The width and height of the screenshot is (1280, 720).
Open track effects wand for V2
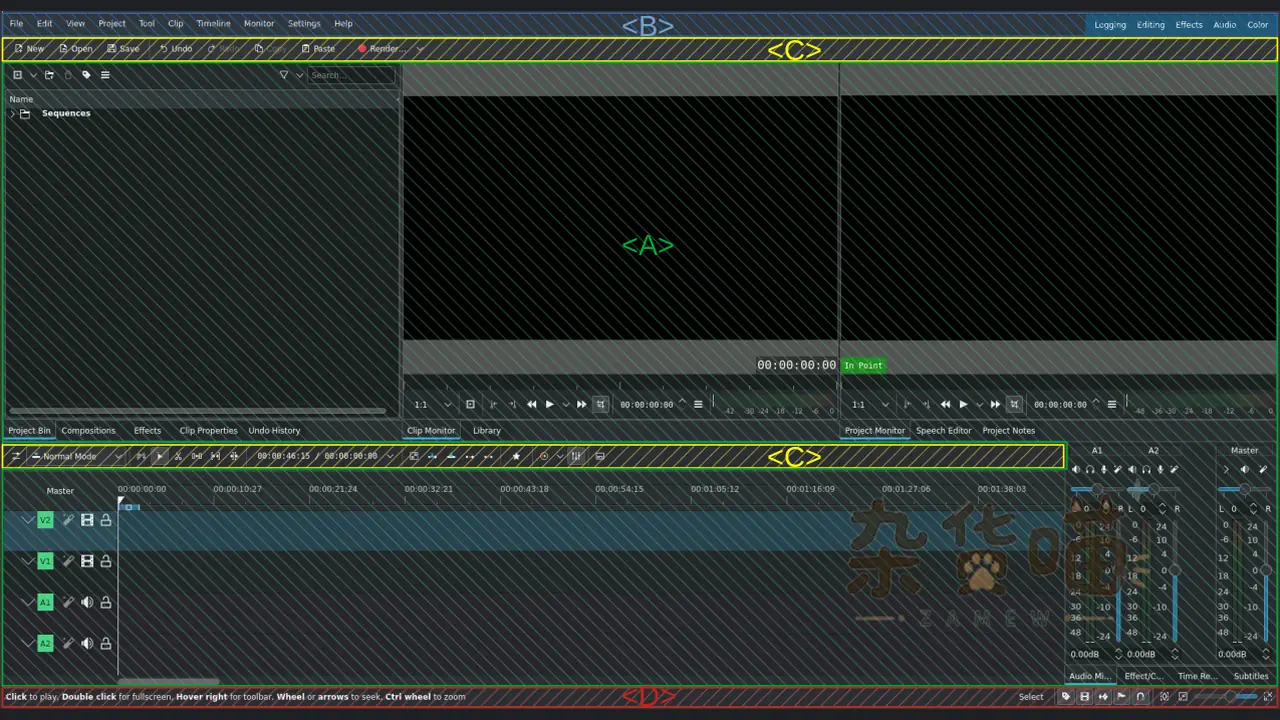click(x=68, y=520)
